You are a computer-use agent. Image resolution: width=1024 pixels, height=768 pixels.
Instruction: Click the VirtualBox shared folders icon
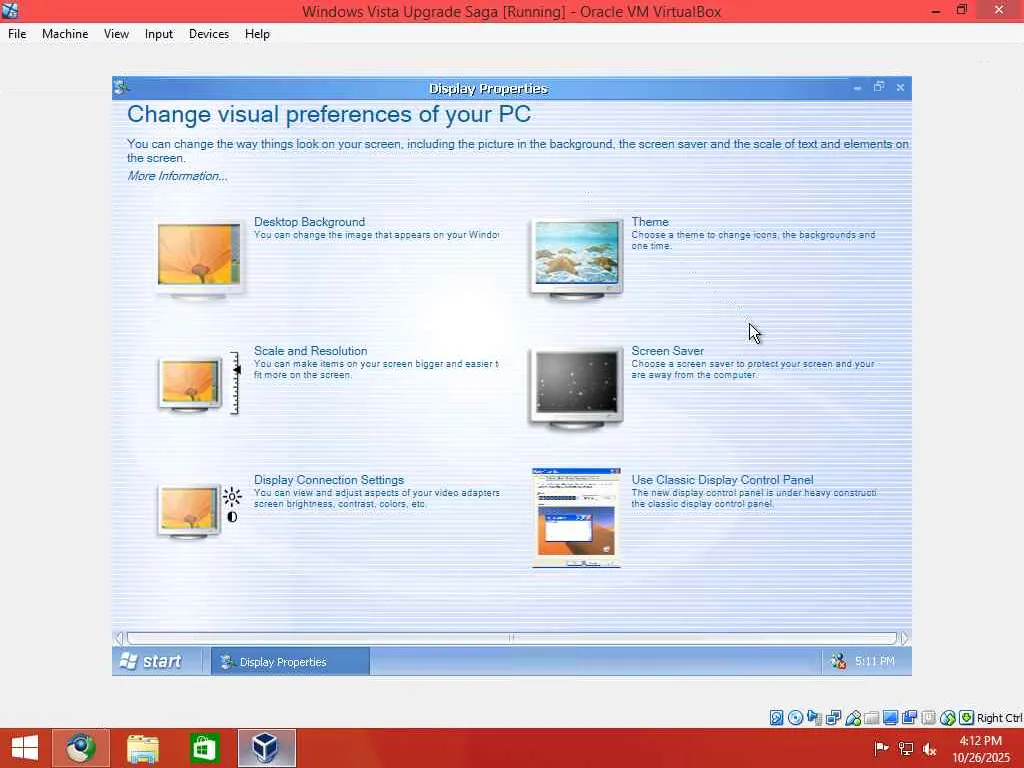pyautogui.click(x=871, y=718)
